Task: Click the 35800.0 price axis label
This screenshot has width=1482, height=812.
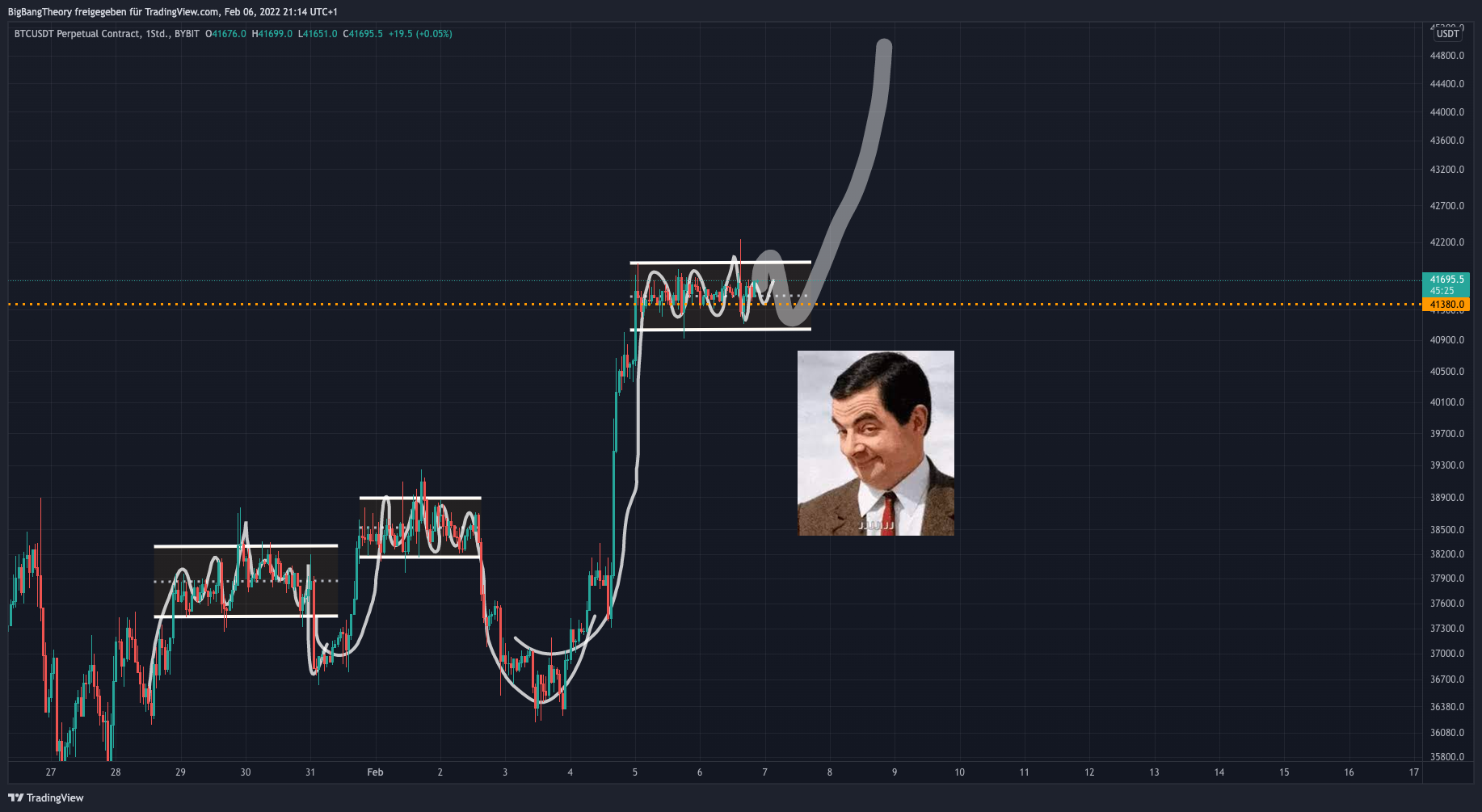Action: tap(1447, 757)
